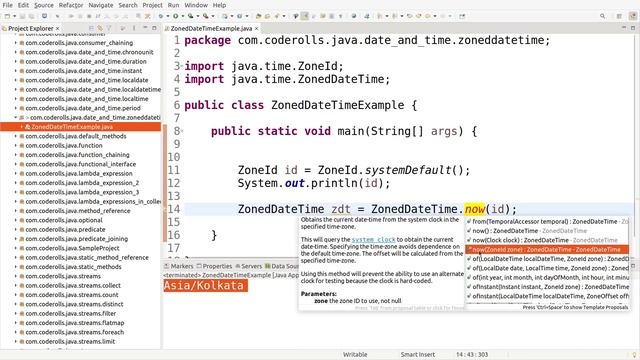
Task: Minimize the Project Explorer panel
Action: (145, 28)
